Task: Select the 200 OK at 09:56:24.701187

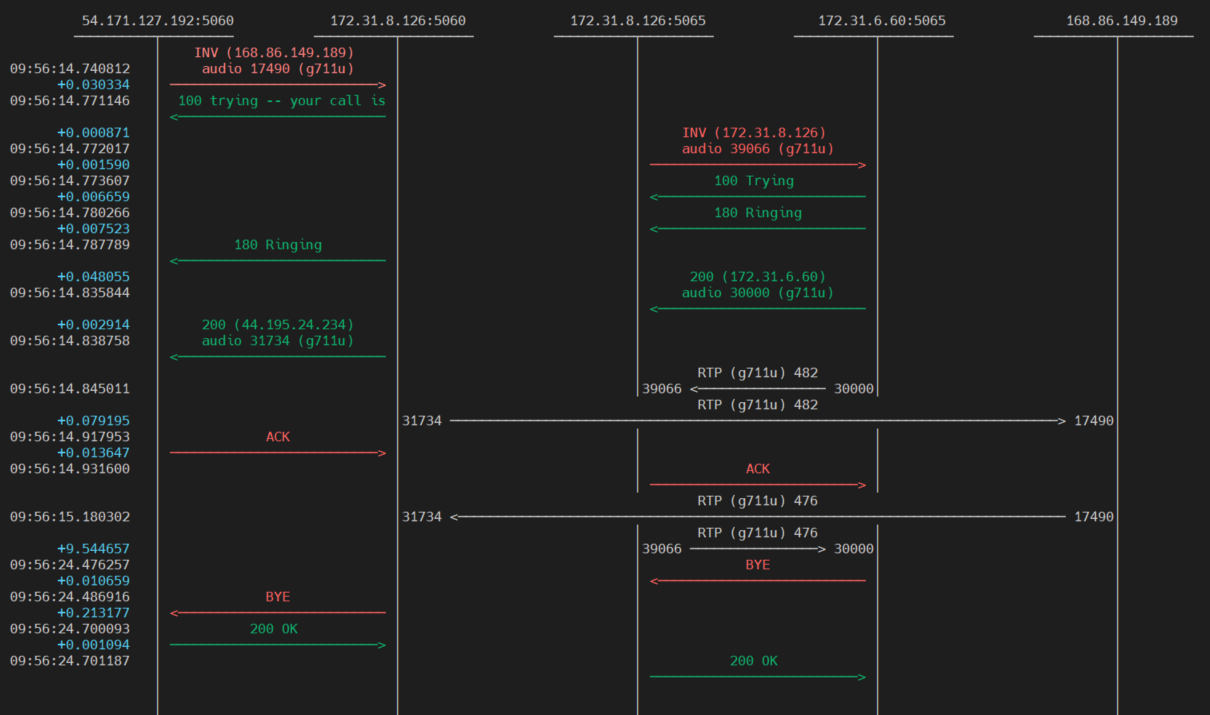Action: coord(754,660)
